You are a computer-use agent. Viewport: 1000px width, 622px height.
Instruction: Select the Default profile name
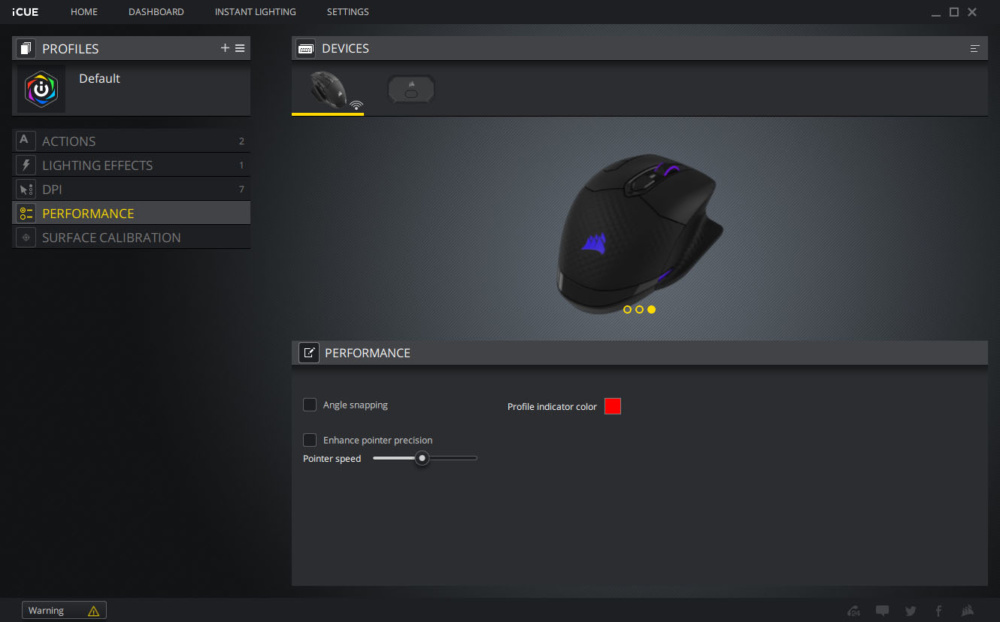99,78
